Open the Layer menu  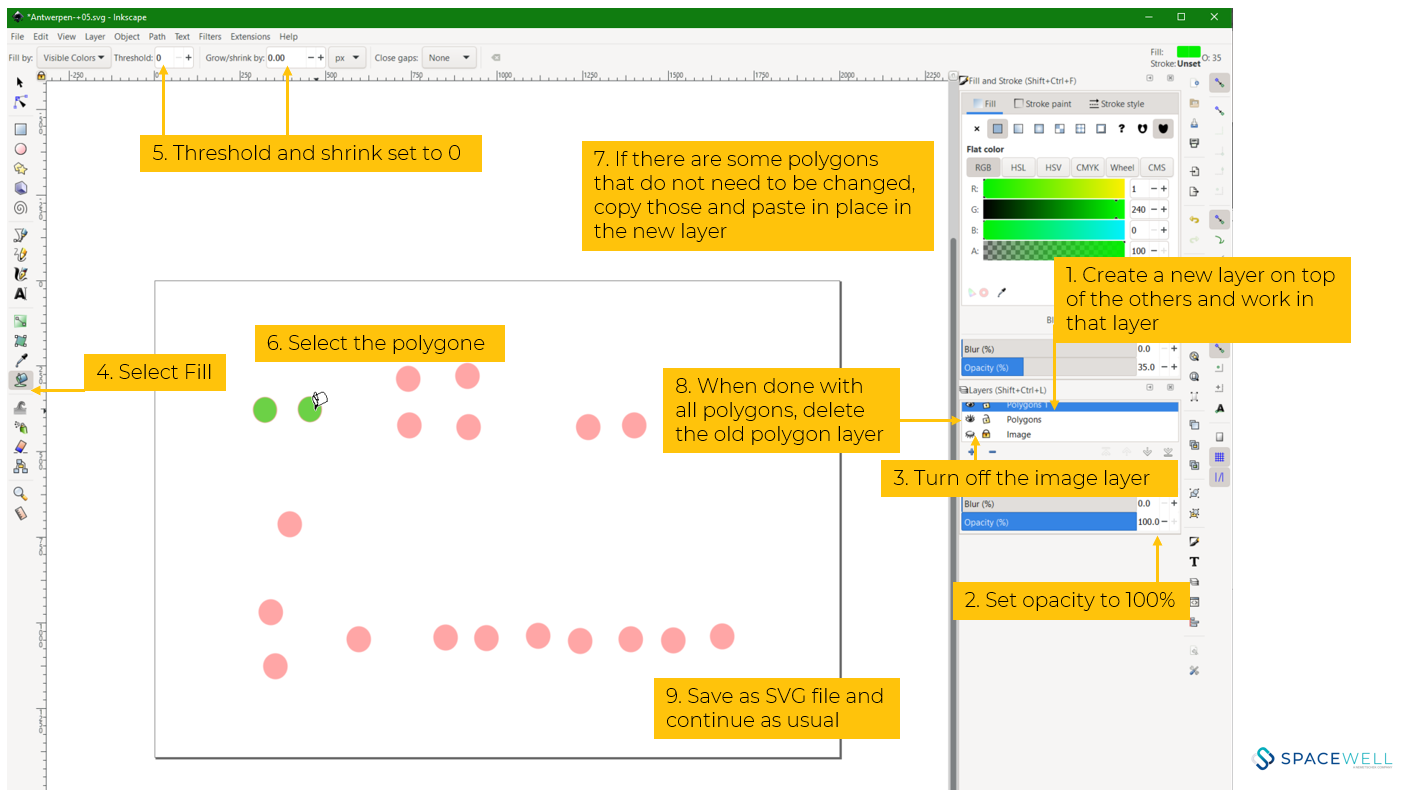pyautogui.click(x=95, y=37)
